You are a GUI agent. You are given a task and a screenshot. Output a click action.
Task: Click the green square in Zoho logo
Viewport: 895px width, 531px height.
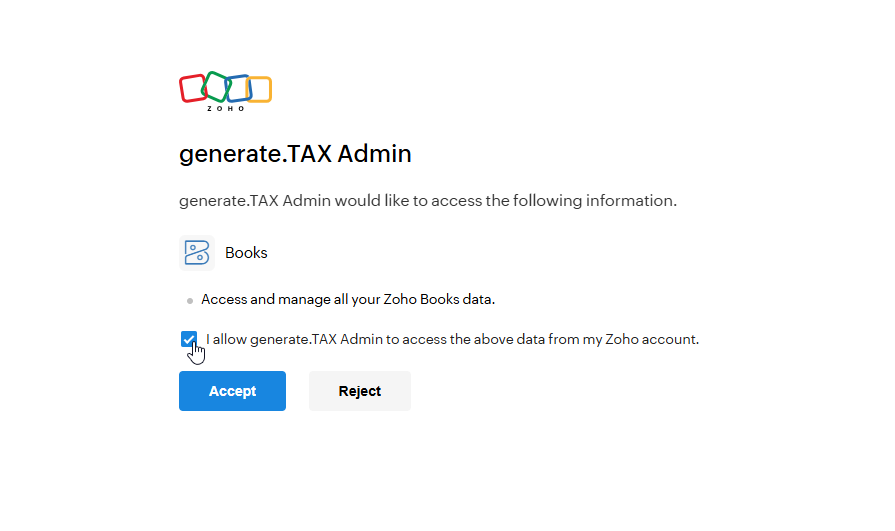(215, 86)
